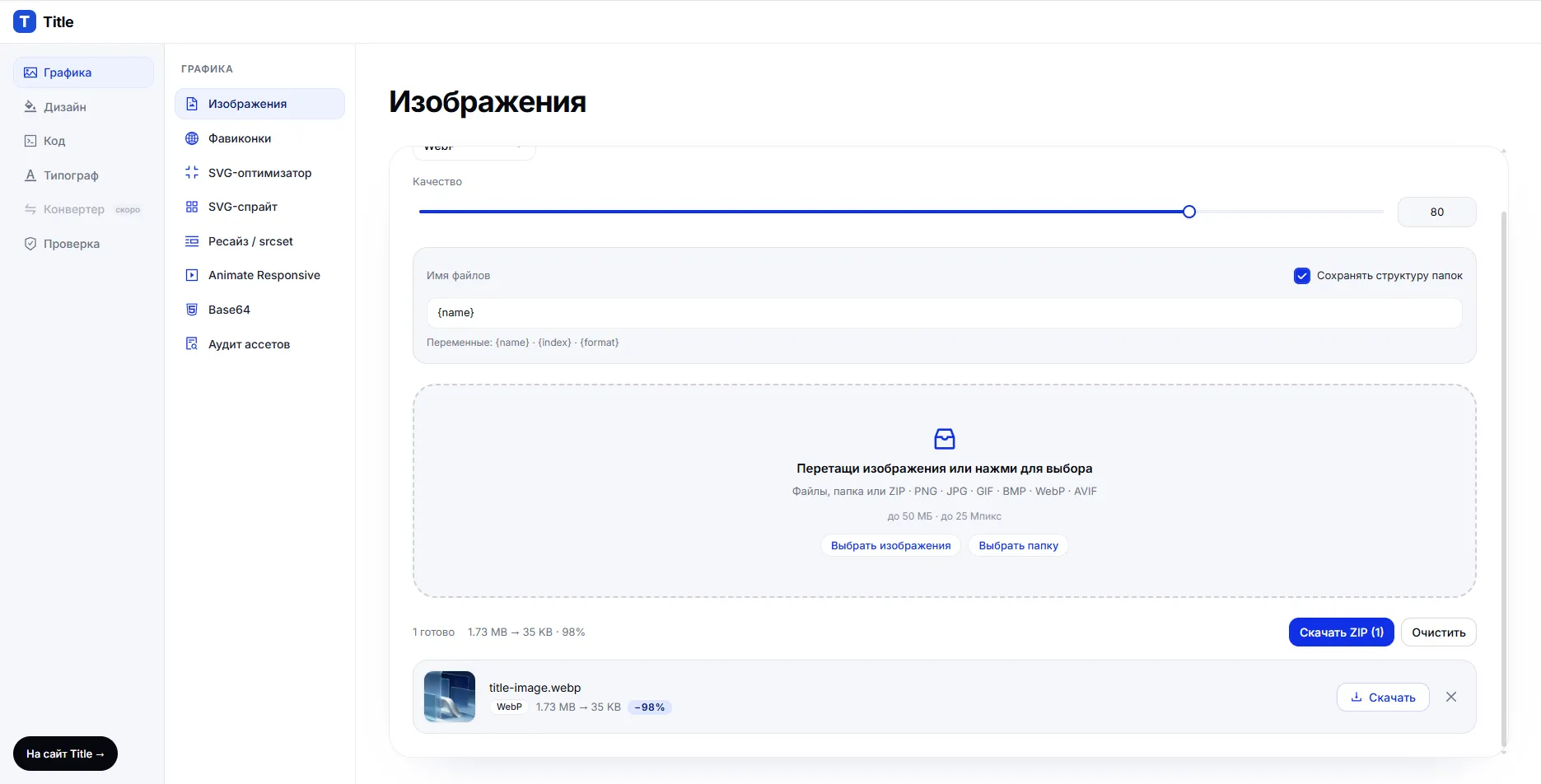This screenshot has width=1541, height=784.
Task: Click the WebP format tag on the file row
Action: [509, 707]
